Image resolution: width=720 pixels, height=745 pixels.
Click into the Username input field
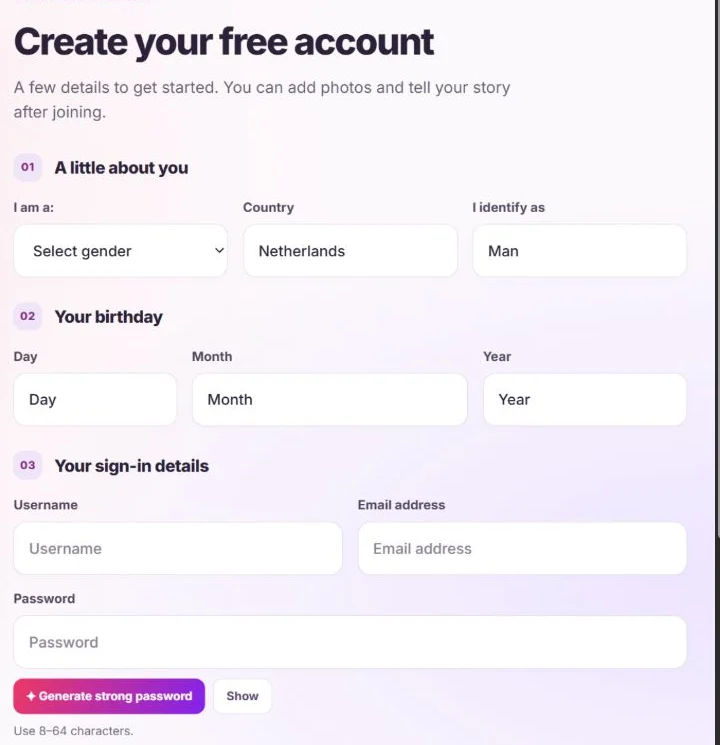click(178, 548)
